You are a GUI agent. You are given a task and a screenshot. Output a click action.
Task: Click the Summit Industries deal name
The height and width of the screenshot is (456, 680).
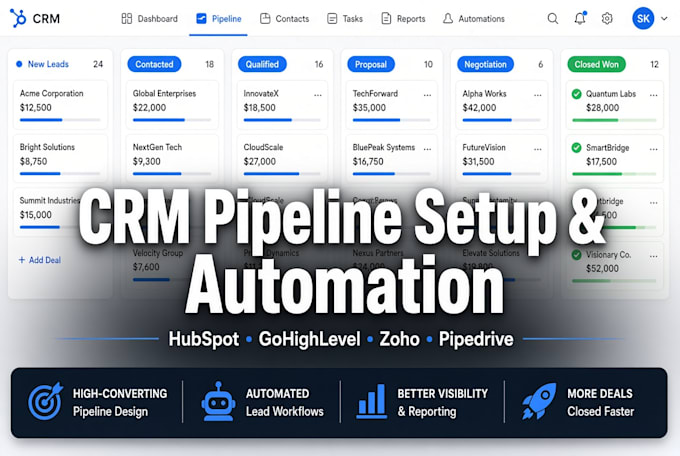(50, 200)
